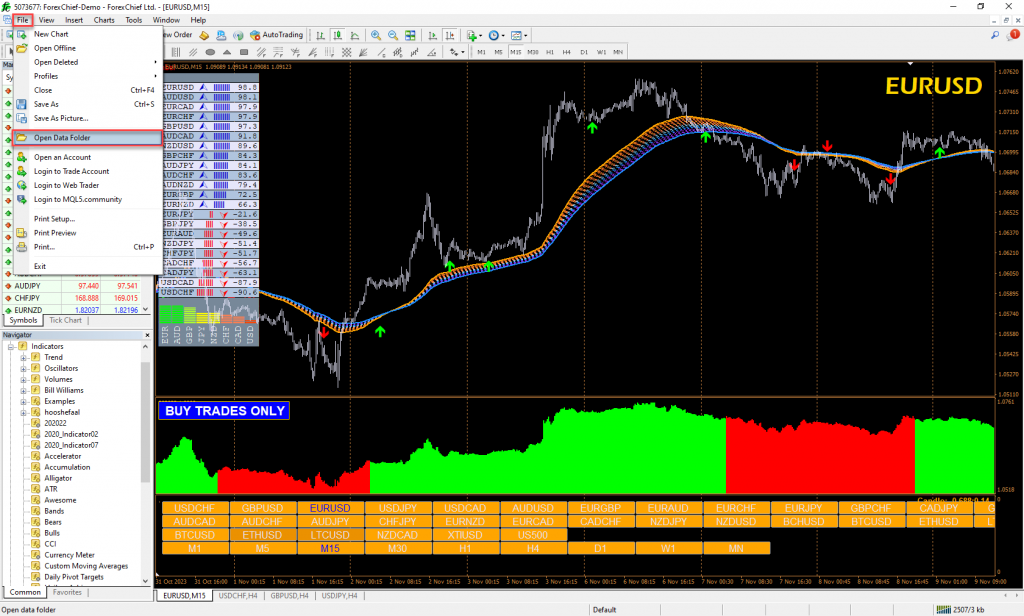Switch to the Tick Chart tab
Screen dimensions: 1024x616
click(65, 320)
